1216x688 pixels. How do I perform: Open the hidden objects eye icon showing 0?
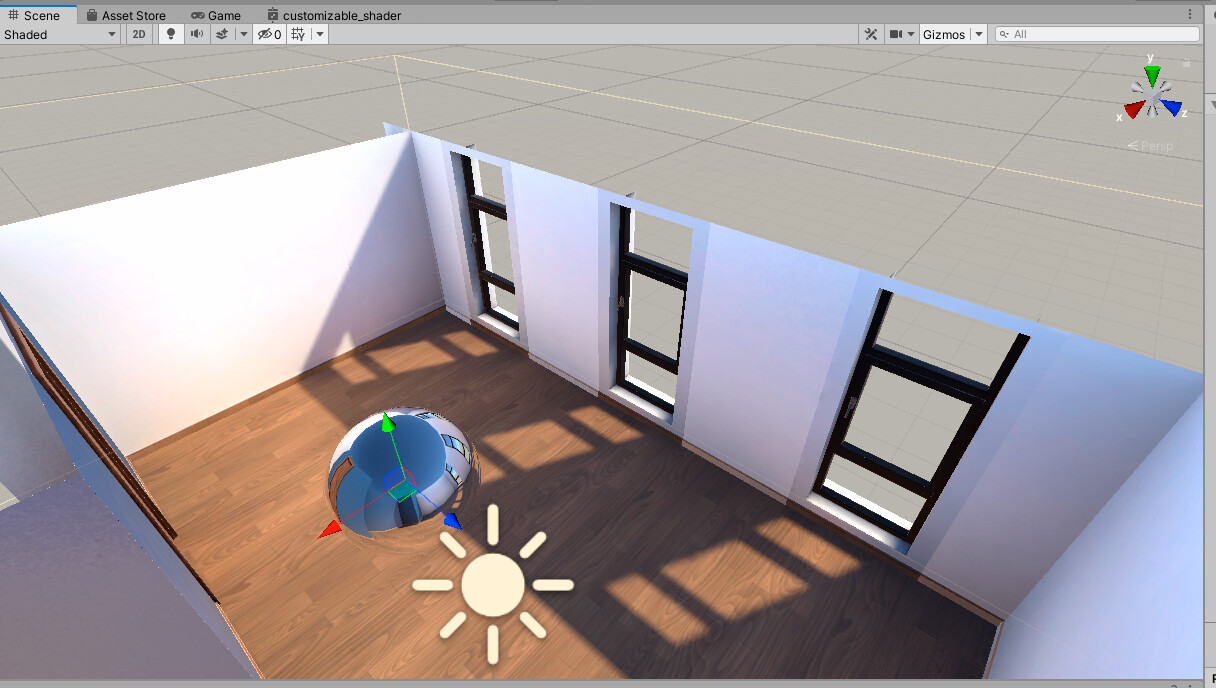pyautogui.click(x=265, y=33)
